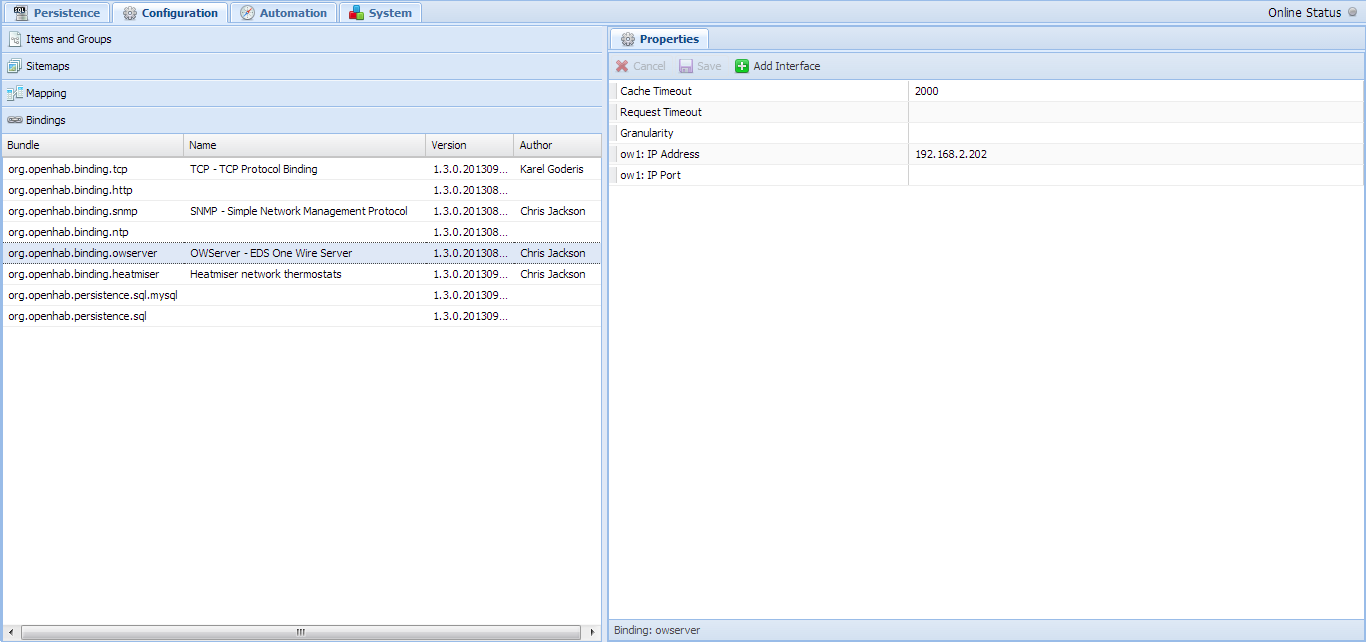This screenshot has height=642, width=1366.
Task: Edit the Granularity value field
Action: (x=1135, y=133)
